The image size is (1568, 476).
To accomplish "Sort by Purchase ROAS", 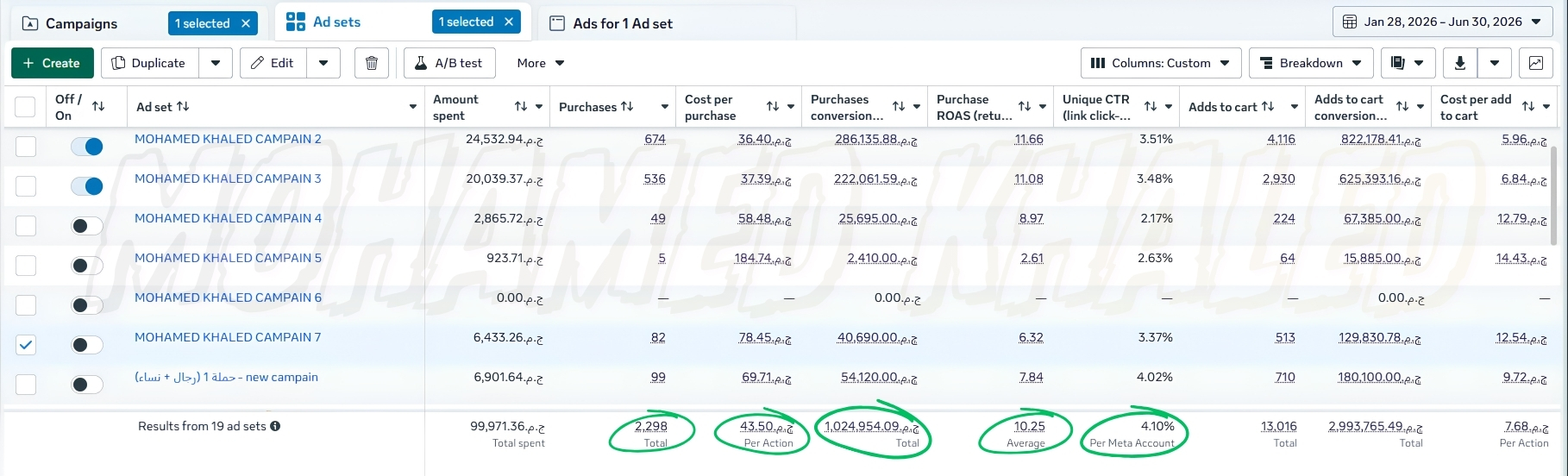I will [1025, 106].
